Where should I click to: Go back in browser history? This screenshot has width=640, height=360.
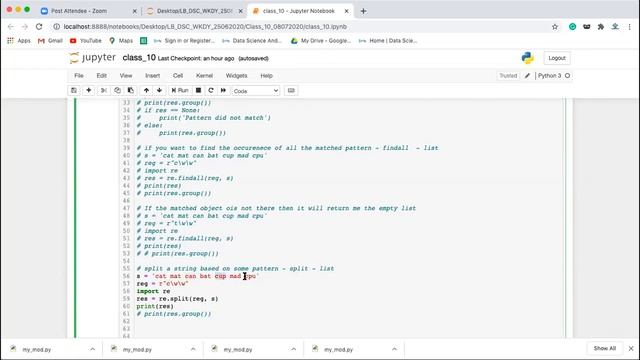pos(11,27)
